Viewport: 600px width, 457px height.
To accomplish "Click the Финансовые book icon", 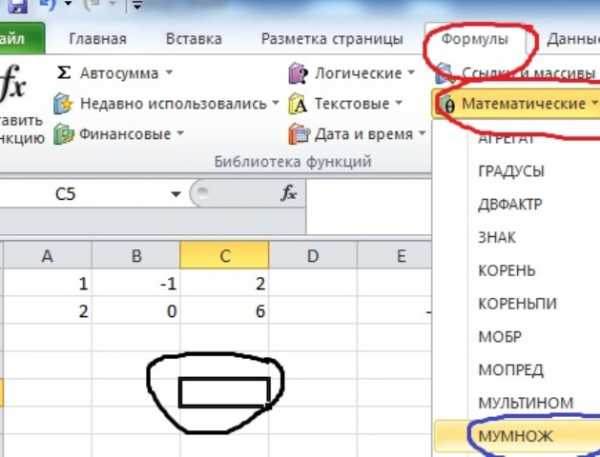I will [63, 134].
